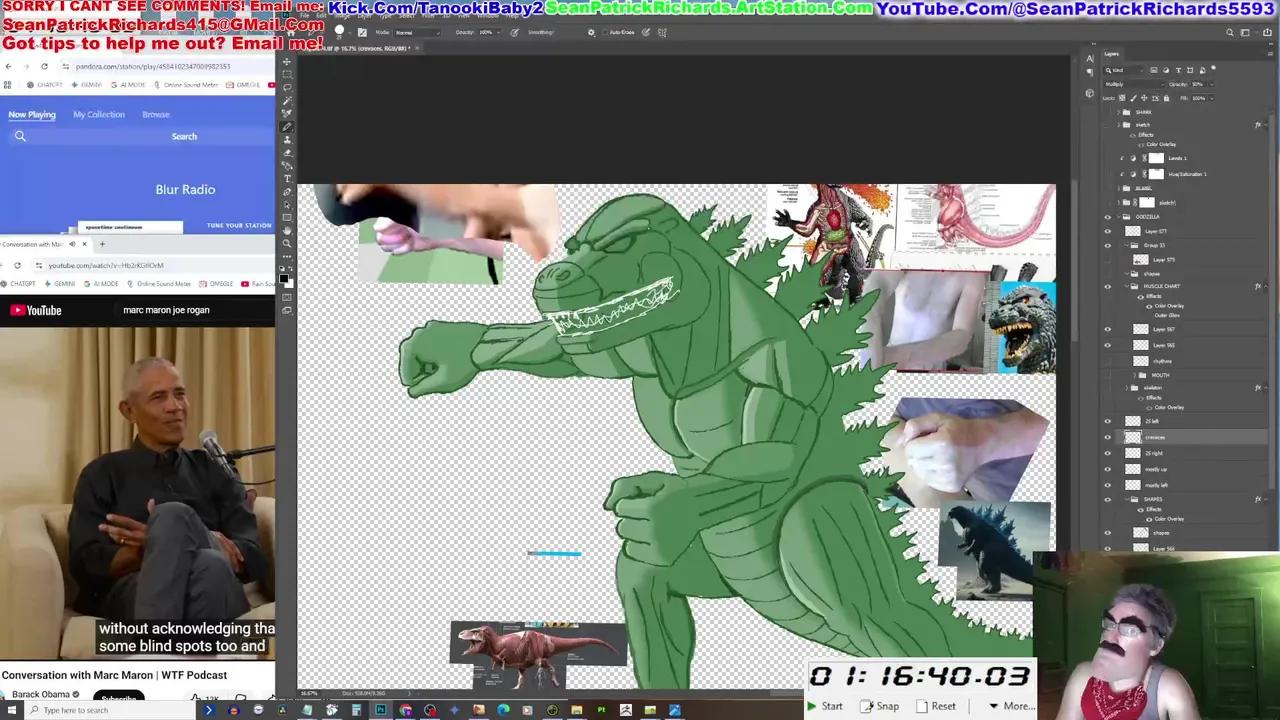Open Browse tab in Pandora
Image resolution: width=1280 pixels, height=720 pixels.
[156, 114]
